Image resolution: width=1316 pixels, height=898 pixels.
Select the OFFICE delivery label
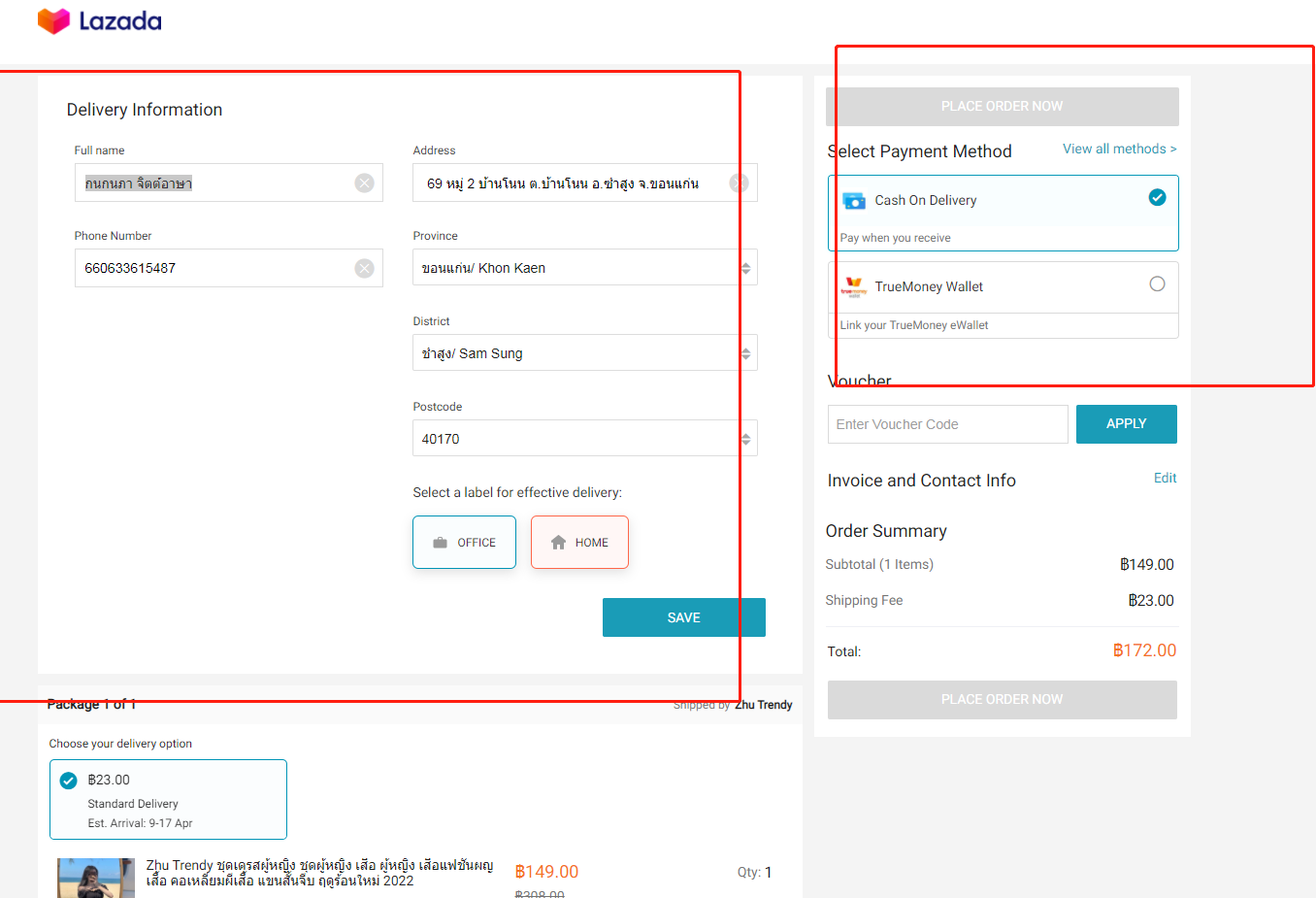pos(464,543)
